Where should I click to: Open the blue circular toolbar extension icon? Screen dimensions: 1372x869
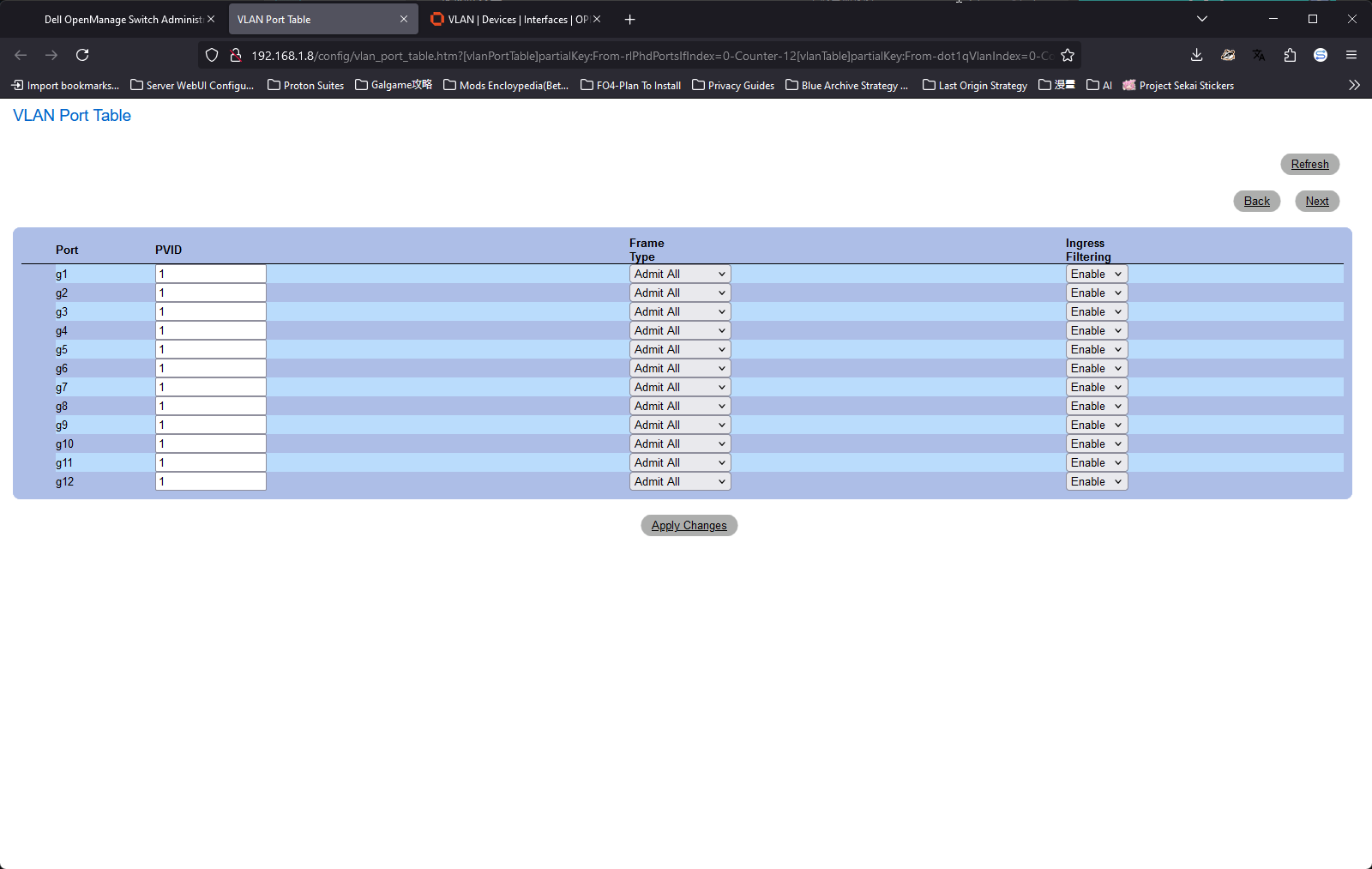coord(1321,55)
